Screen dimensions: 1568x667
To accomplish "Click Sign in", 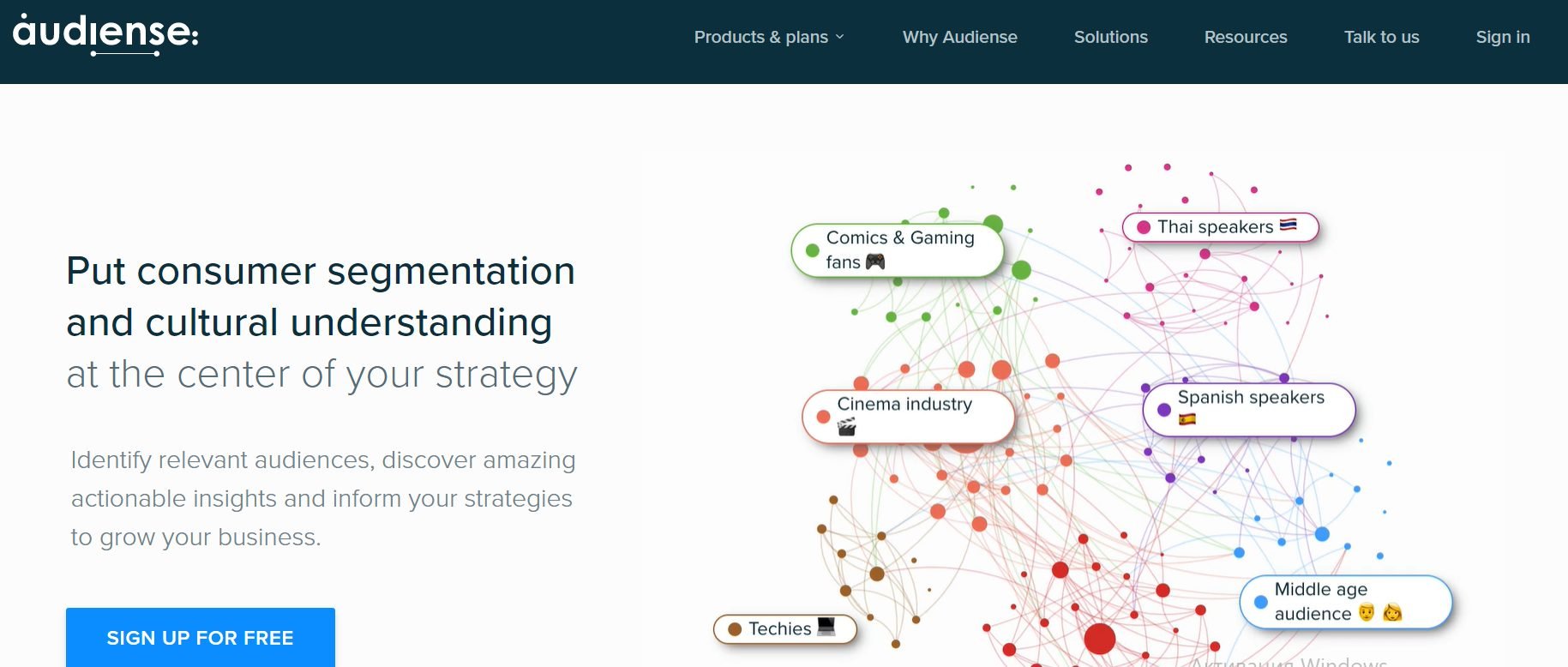I will point(1502,37).
